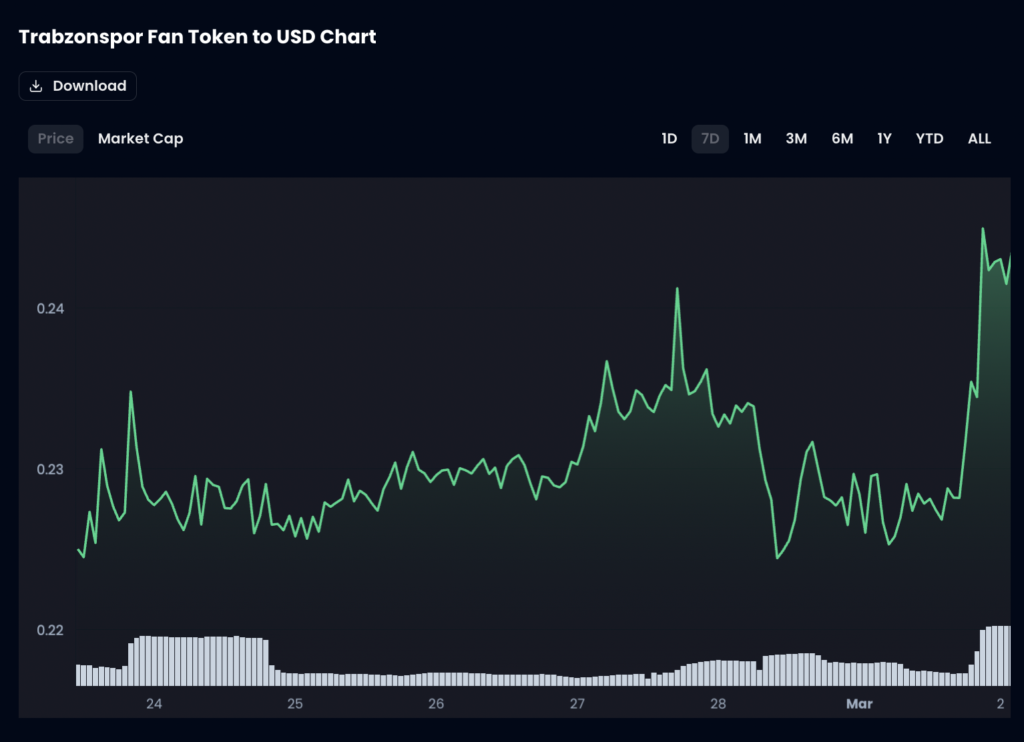Click the 24 date label on x-axis

(154, 704)
